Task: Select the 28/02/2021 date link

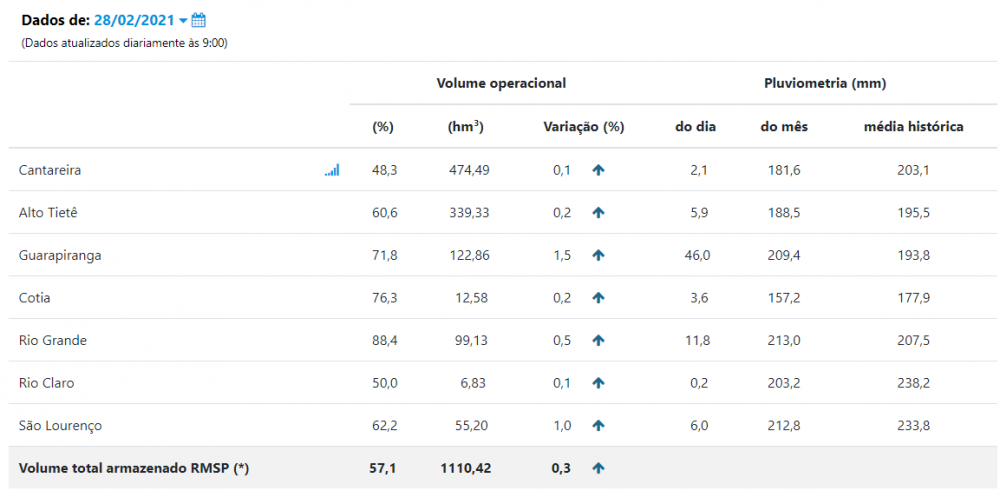Action: 134,20
